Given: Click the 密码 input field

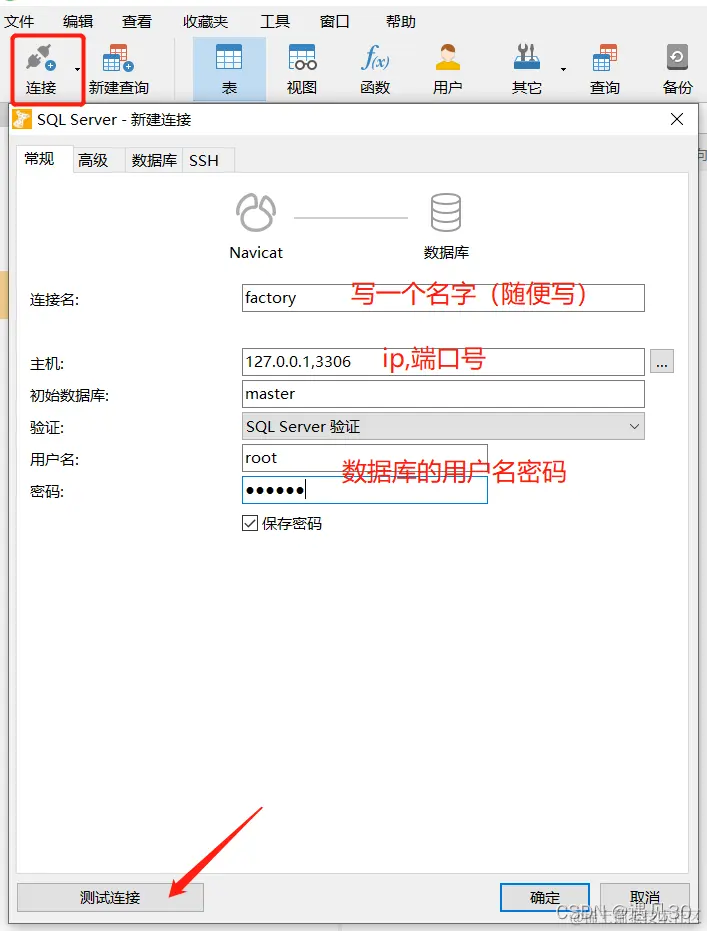Looking at the screenshot, I should [364, 490].
